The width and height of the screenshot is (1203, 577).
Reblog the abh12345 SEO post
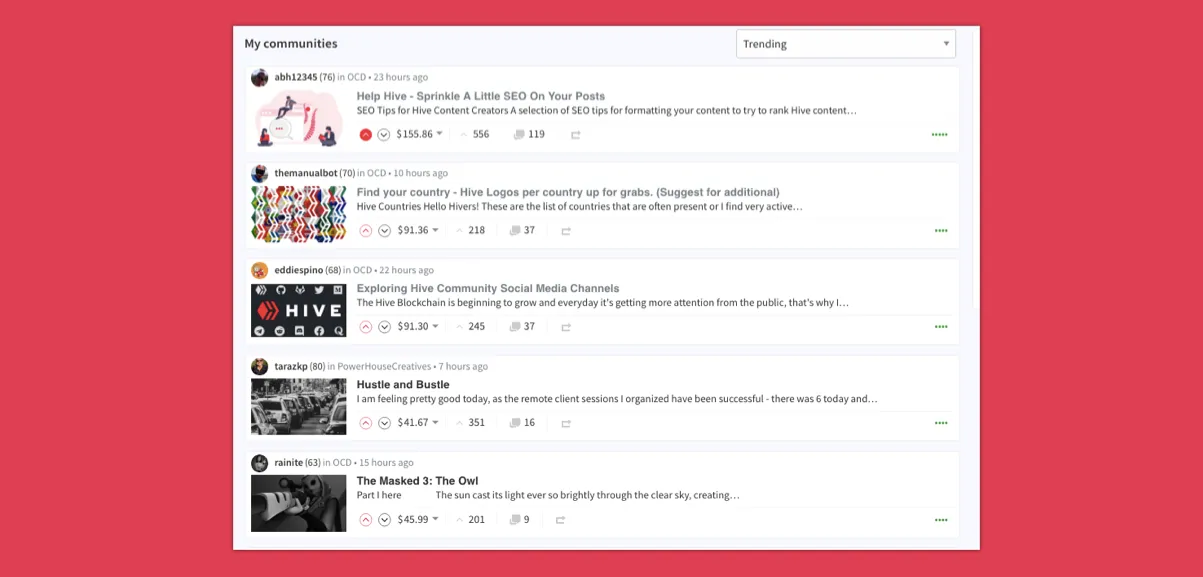click(576, 134)
